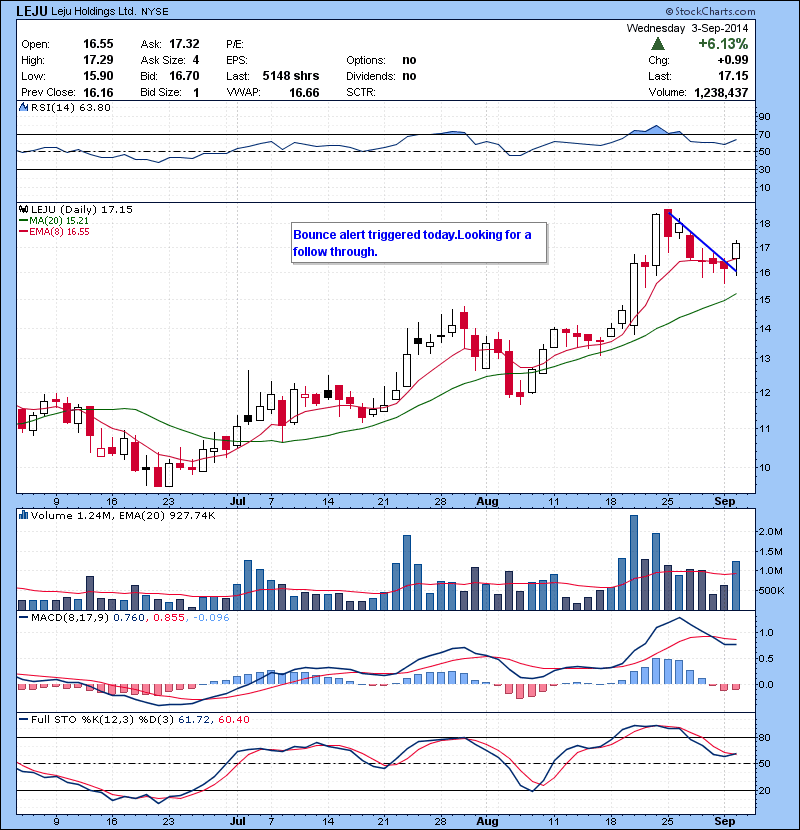Click the Volume 1.24M EMA(20) label

click(123, 515)
